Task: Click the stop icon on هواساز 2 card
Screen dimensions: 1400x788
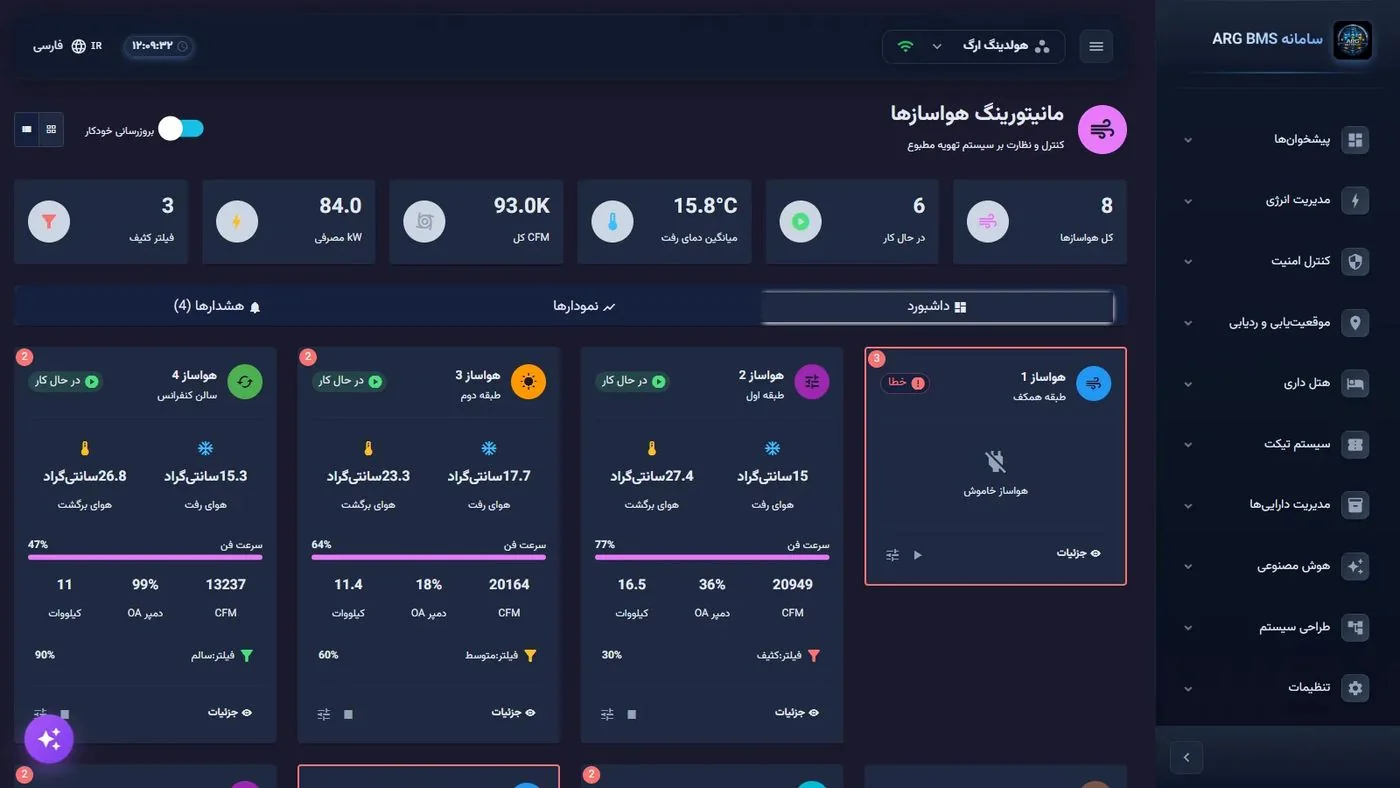Action: (x=632, y=714)
